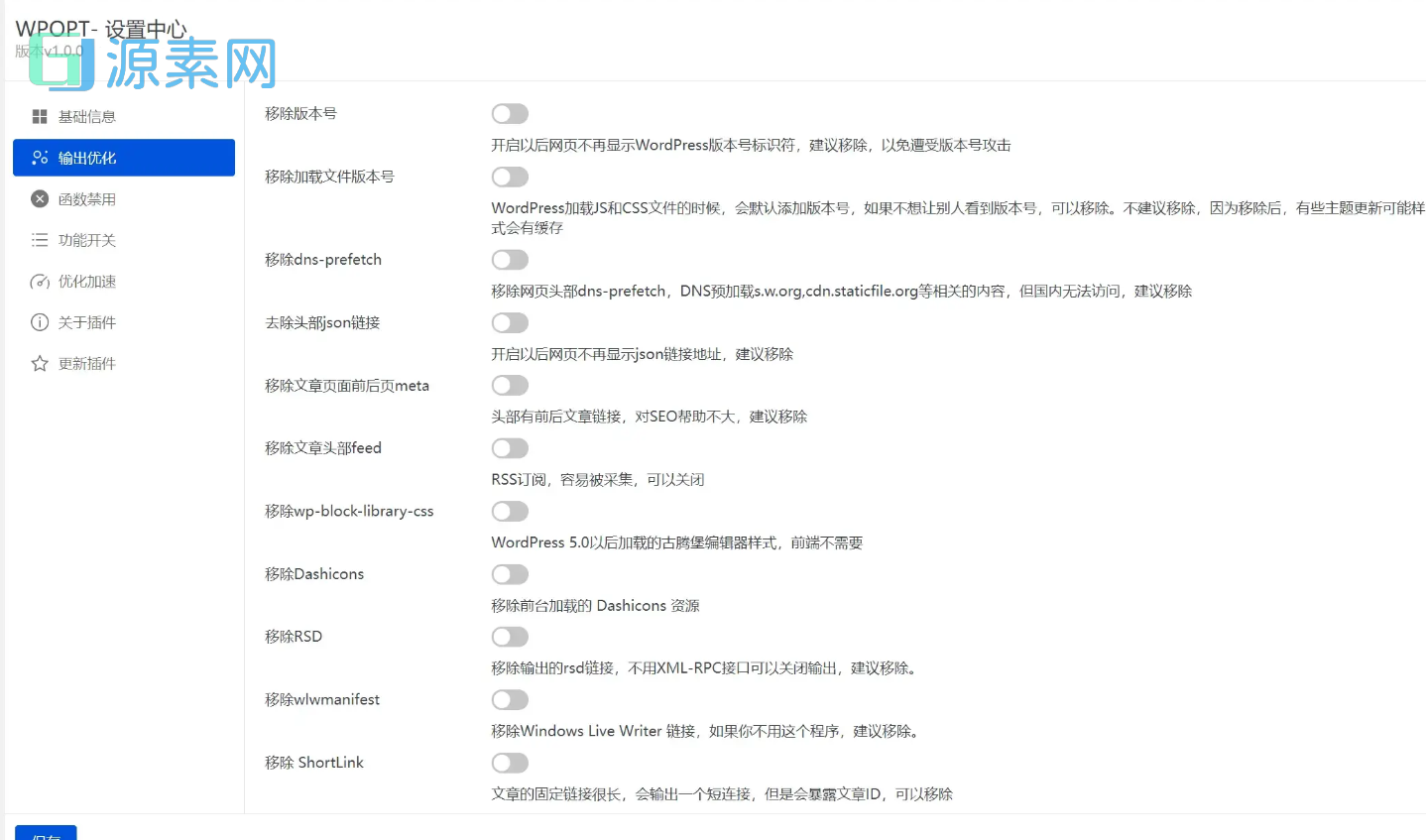Enable the 移除Dashicons switch
Viewport: 1426px width, 840px height.
pyautogui.click(x=509, y=574)
